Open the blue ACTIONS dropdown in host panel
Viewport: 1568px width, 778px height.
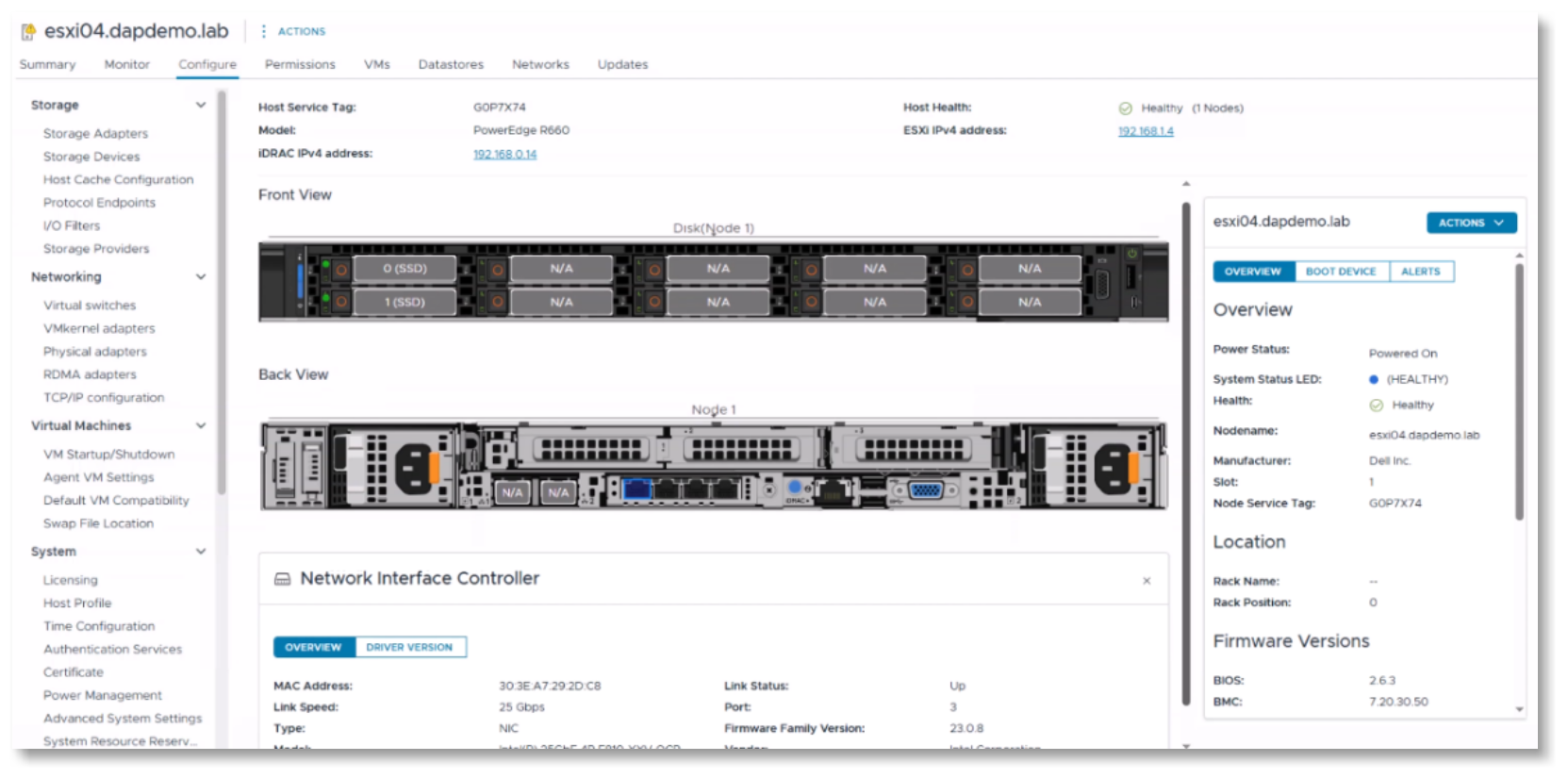point(1471,223)
